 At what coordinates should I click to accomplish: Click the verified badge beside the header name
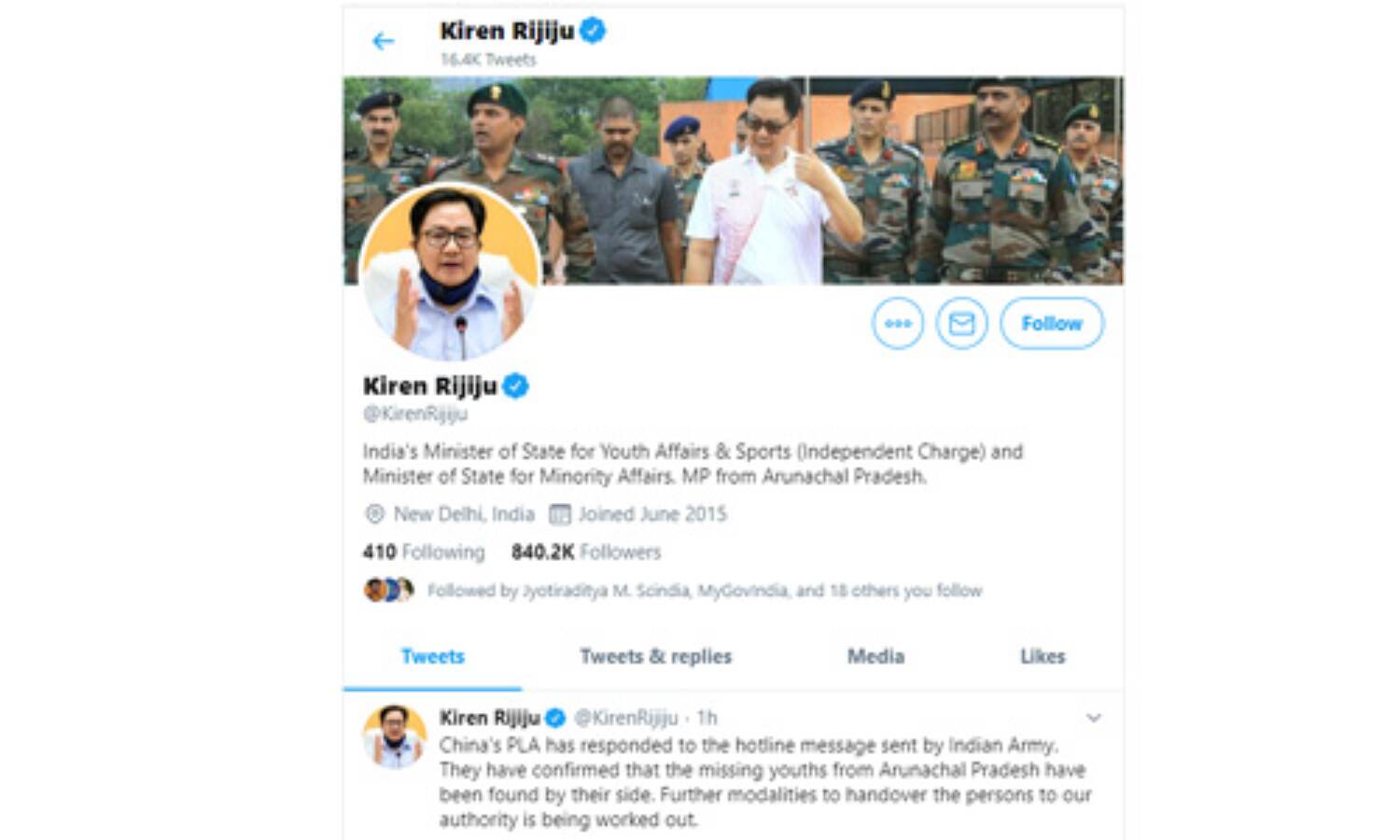click(593, 31)
